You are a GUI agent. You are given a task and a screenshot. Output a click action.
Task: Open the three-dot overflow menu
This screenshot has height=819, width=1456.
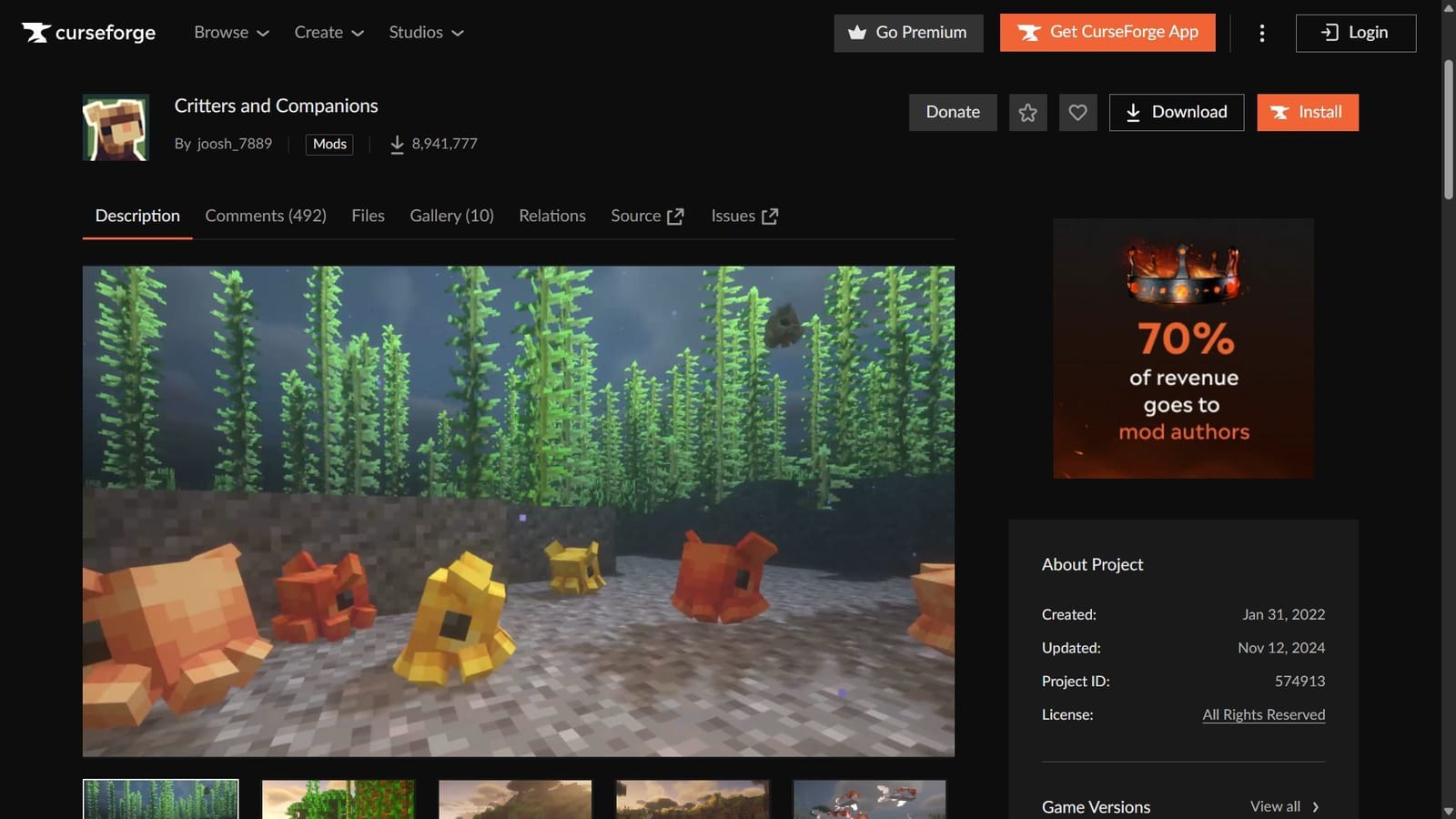point(1262,33)
